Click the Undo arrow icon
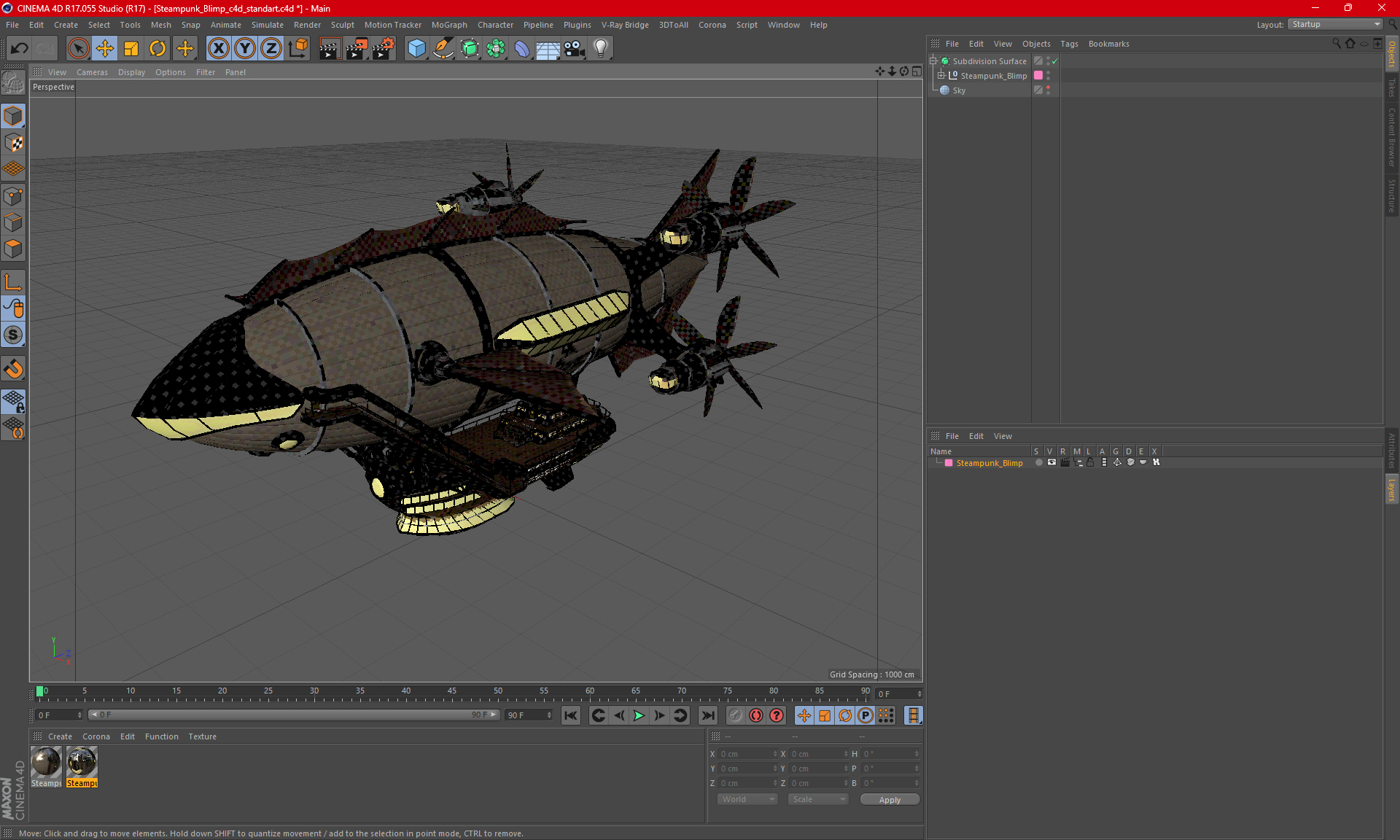 (x=20, y=49)
